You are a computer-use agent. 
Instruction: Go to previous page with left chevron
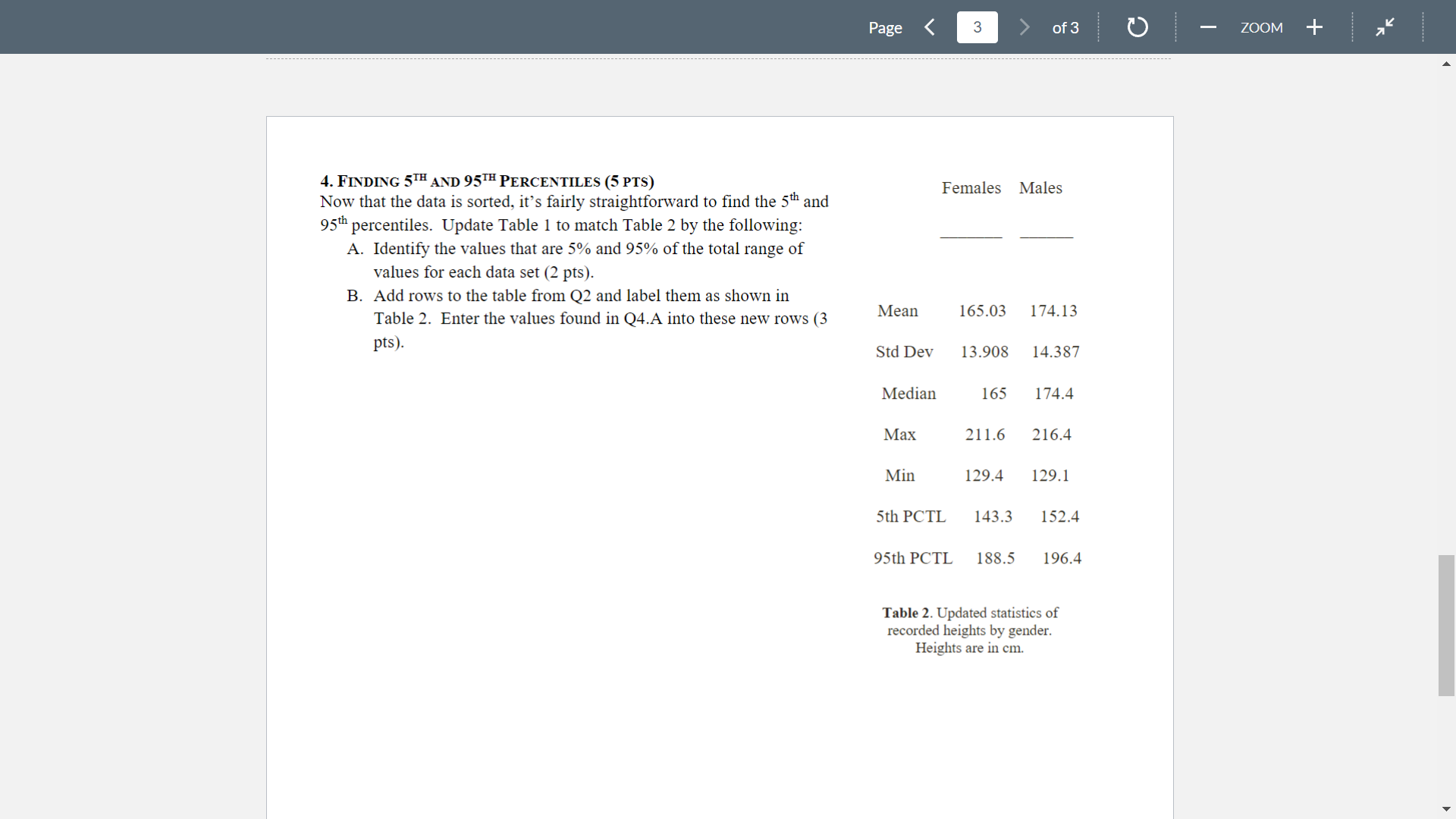coord(930,27)
